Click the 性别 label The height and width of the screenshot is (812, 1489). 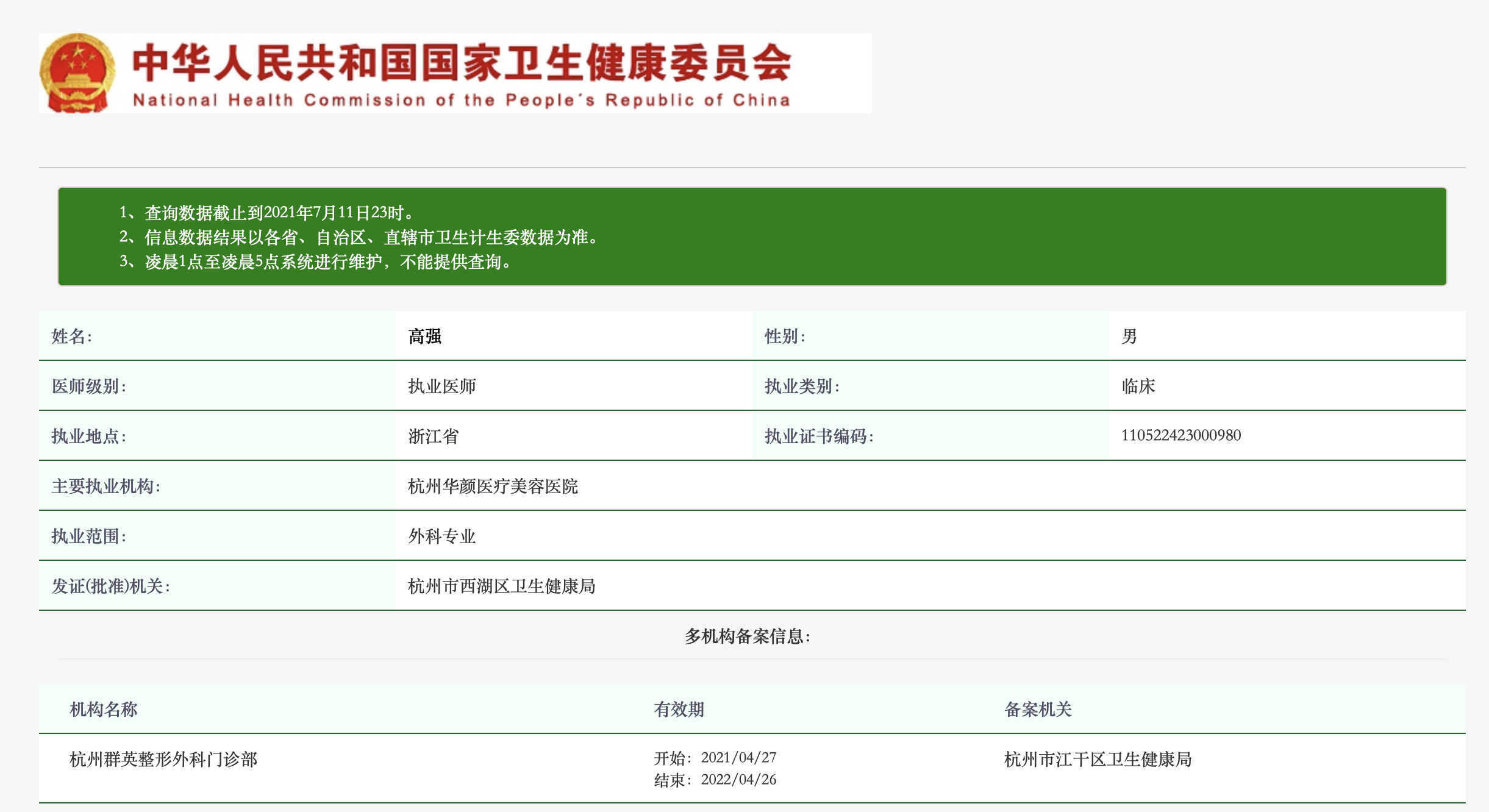coord(785,337)
